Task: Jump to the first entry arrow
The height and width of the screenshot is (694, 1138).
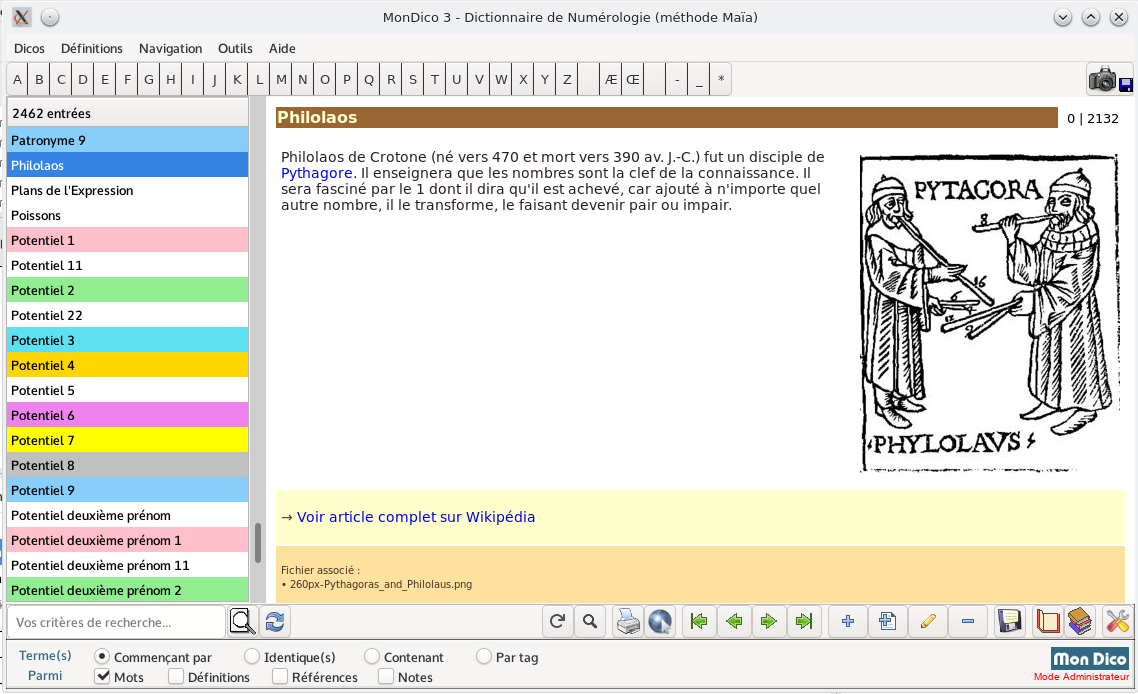Action: pos(699,622)
